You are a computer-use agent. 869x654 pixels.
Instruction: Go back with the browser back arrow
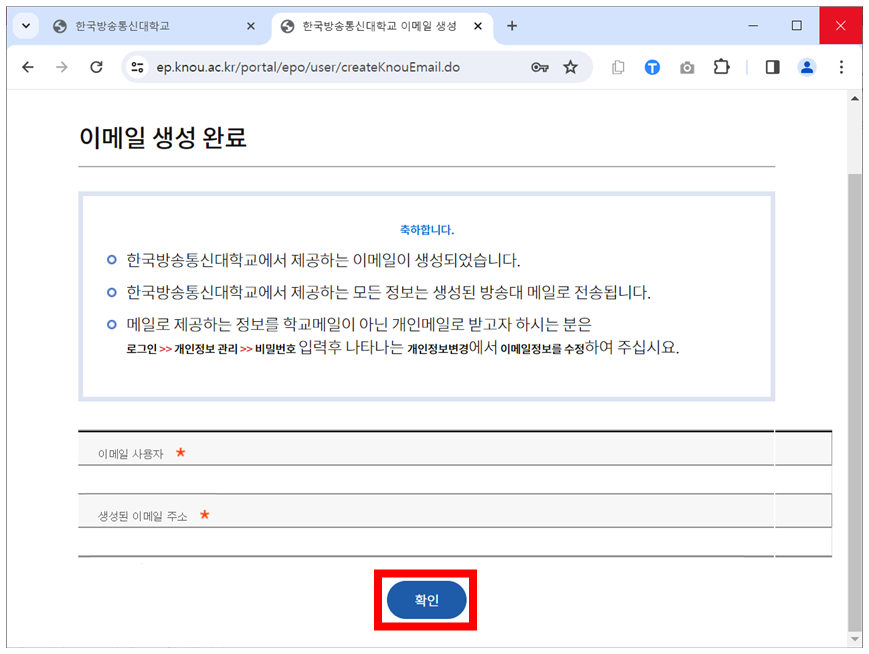coord(28,67)
